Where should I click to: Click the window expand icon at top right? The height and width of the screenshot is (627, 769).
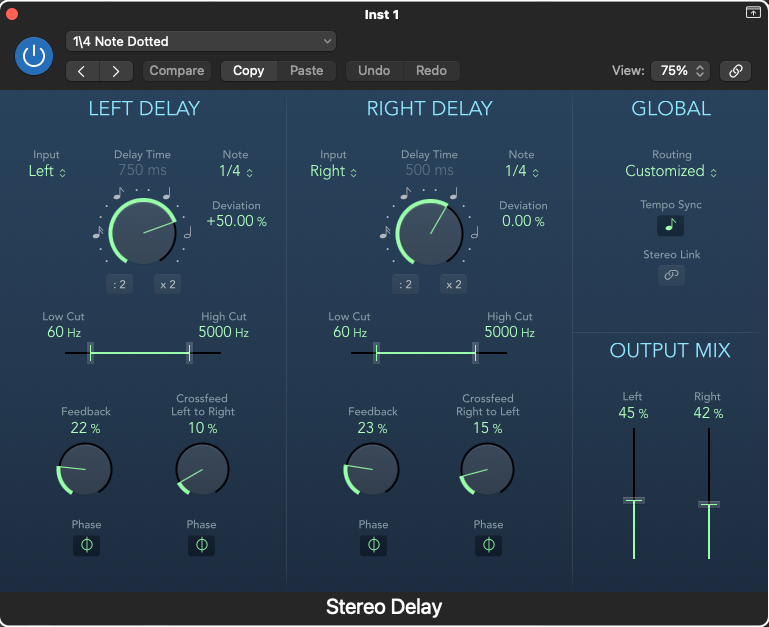point(753,12)
